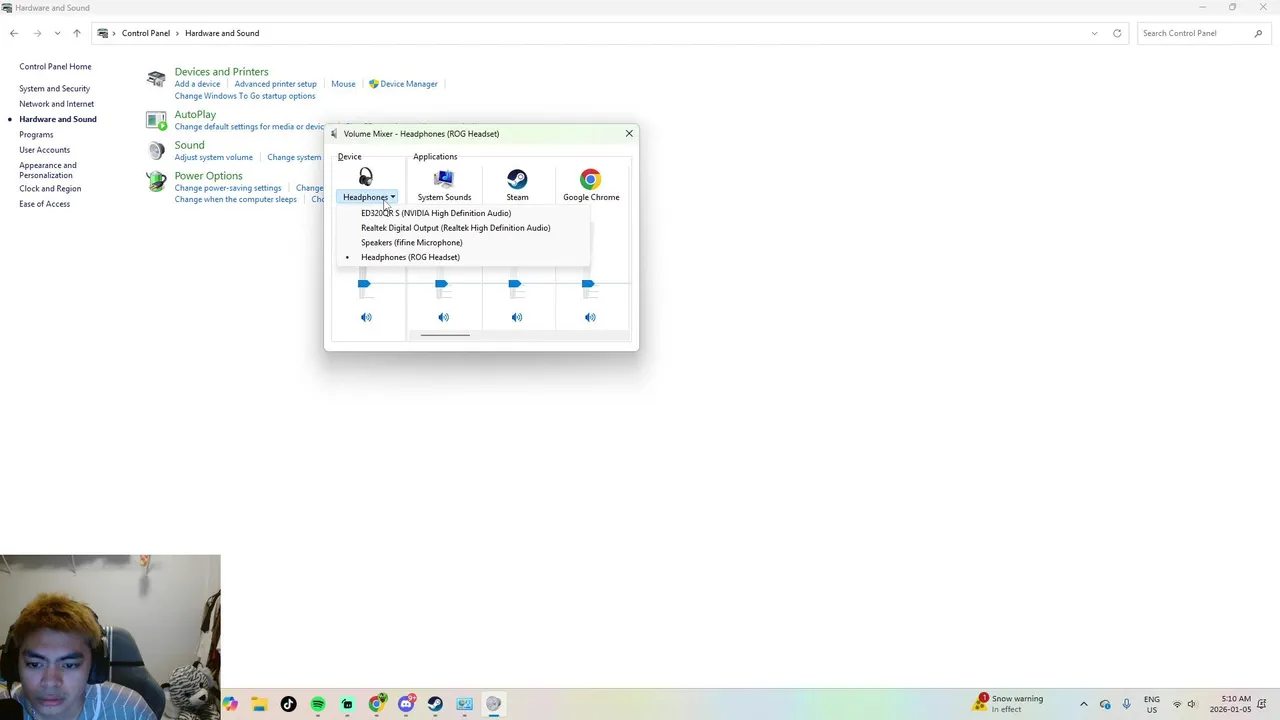Mute Google Chrome volume in the mixer
This screenshot has height=720, width=1280.
(x=590, y=317)
